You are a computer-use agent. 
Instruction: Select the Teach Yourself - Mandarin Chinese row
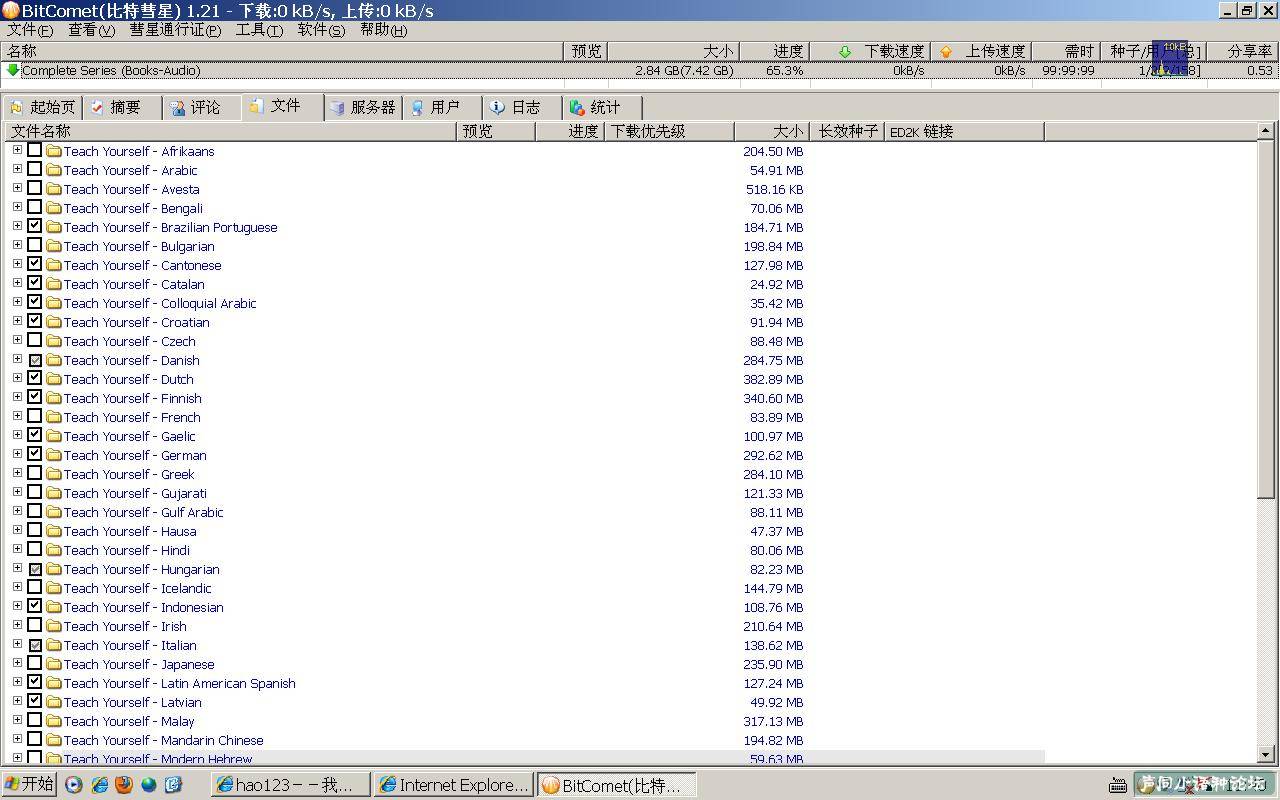[x=524, y=740]
